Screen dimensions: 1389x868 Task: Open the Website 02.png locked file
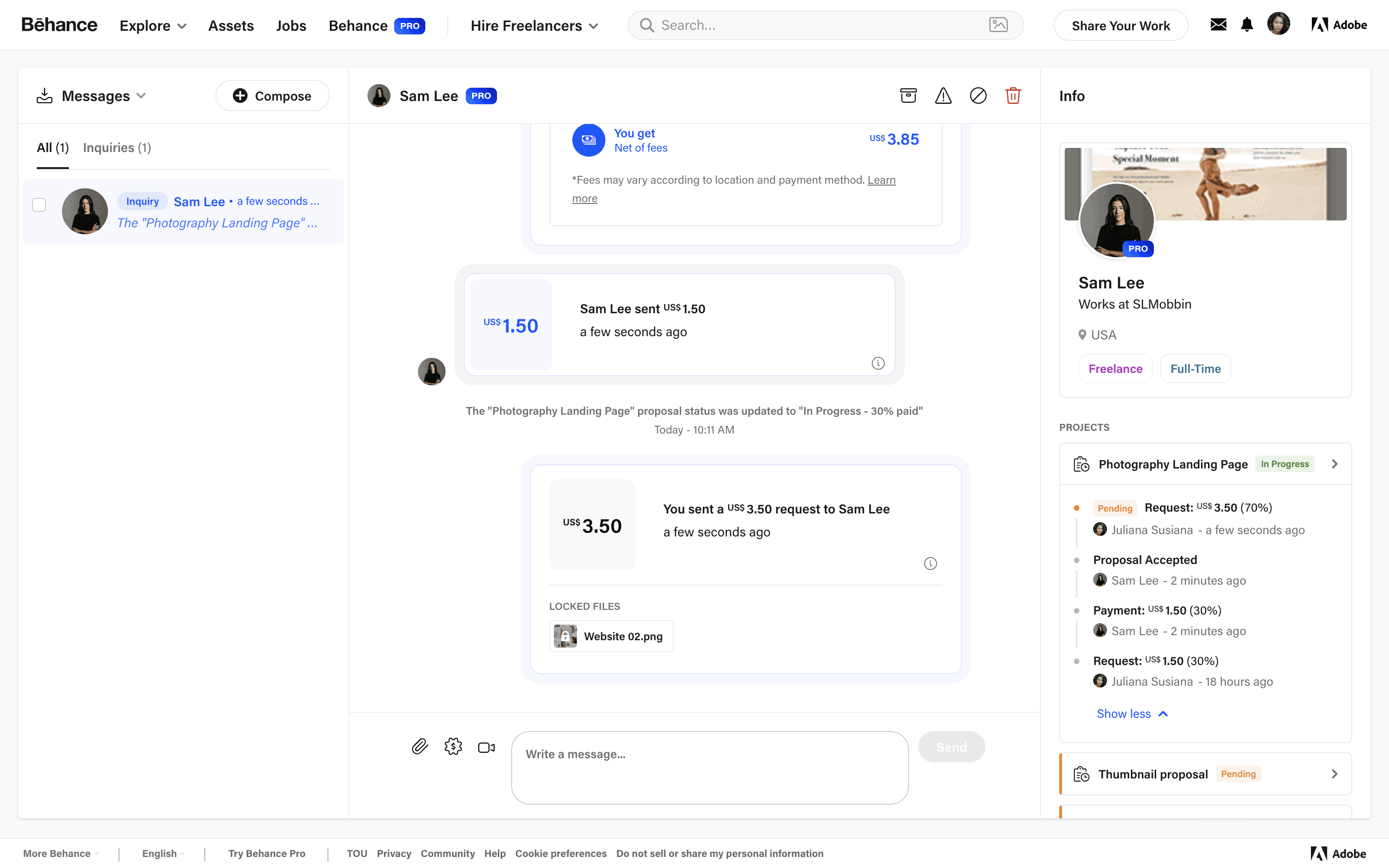click(611, 636)
